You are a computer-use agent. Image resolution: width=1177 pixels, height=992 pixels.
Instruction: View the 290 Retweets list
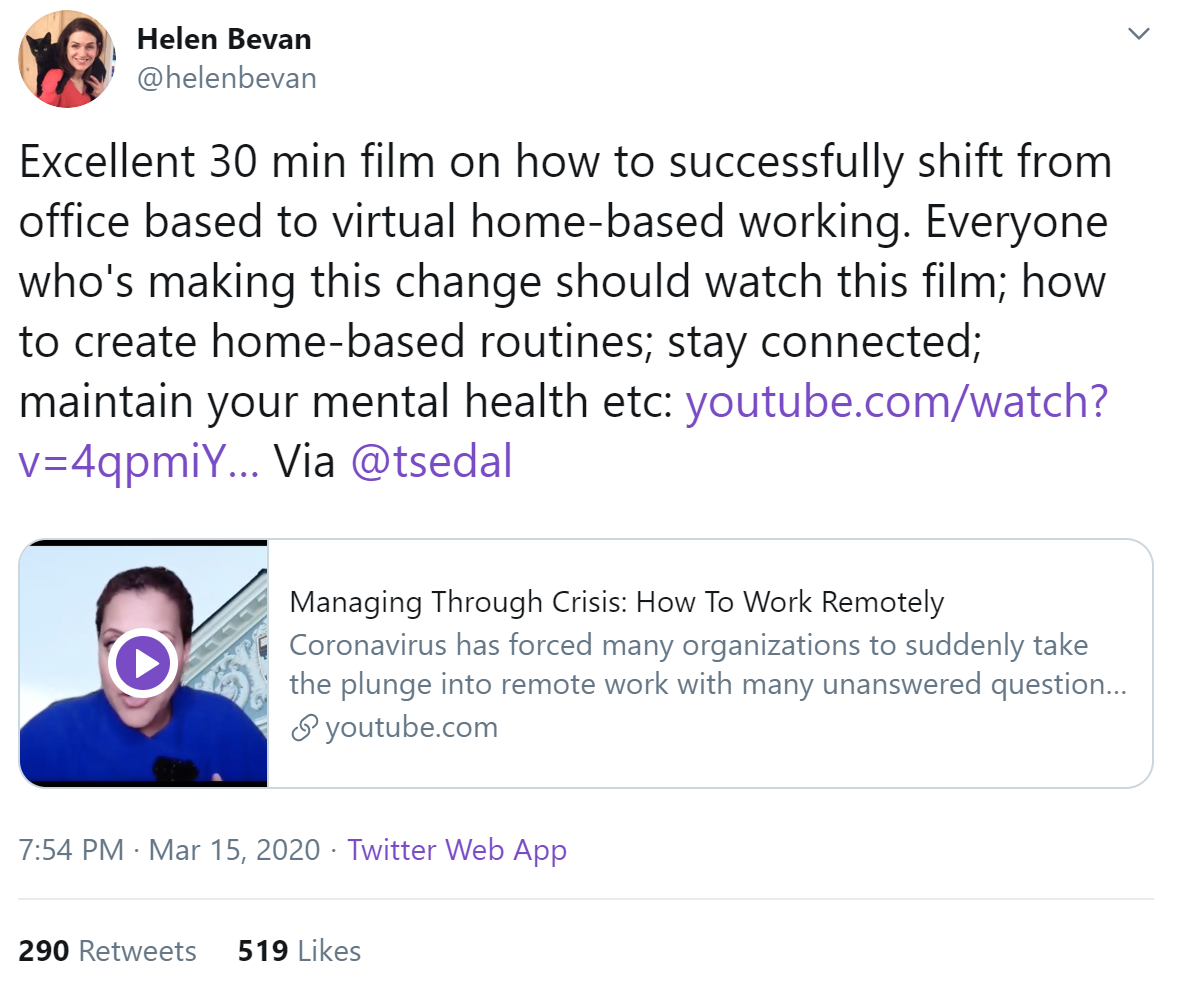pos(107,951)
